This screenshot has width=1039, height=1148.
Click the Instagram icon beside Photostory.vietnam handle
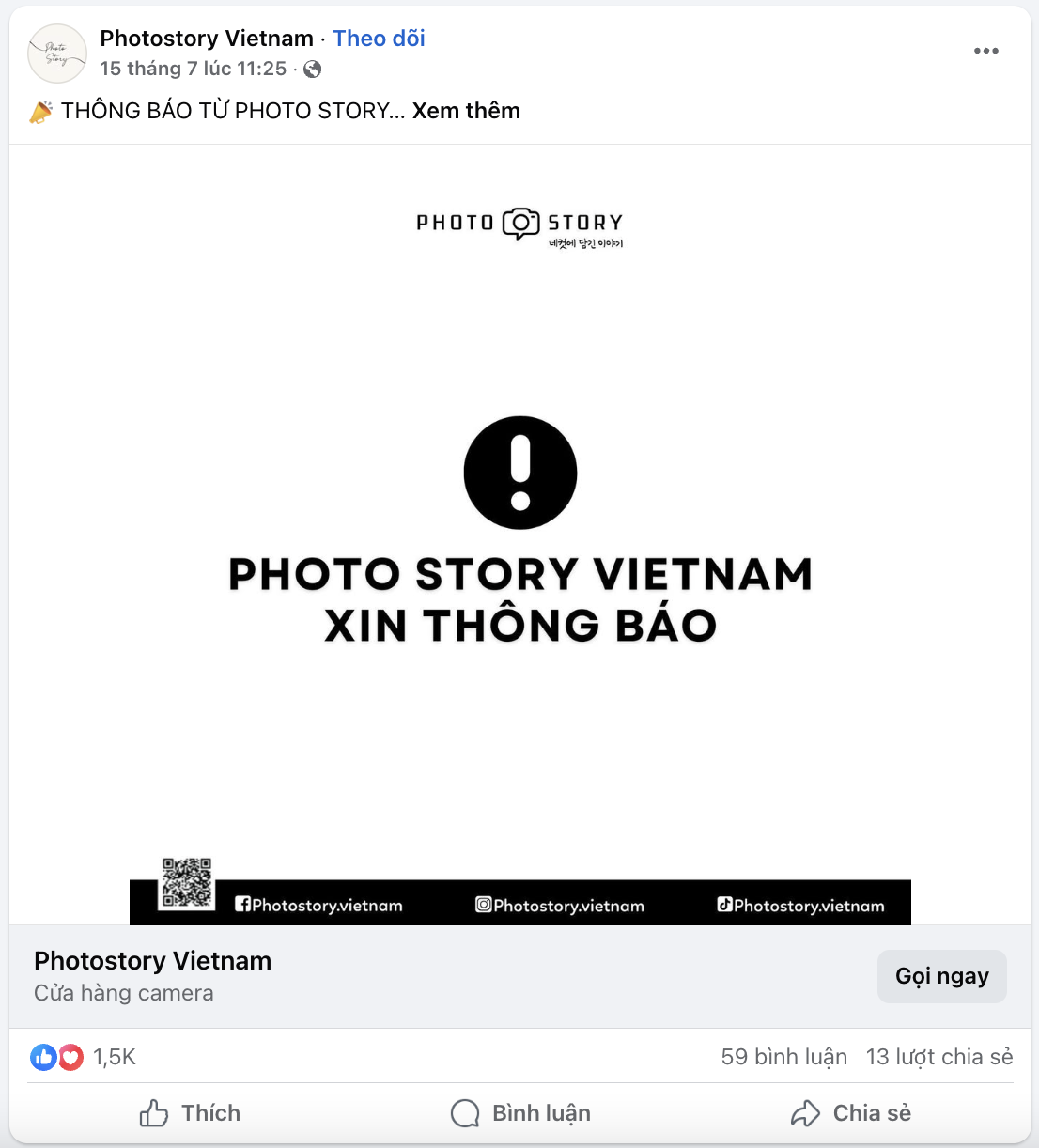click(484, 905)
